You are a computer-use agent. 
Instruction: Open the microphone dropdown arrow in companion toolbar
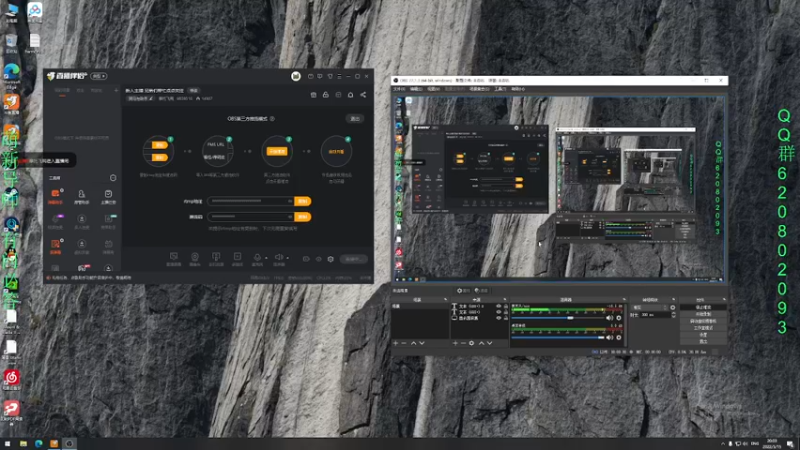(x=266, y=258)
